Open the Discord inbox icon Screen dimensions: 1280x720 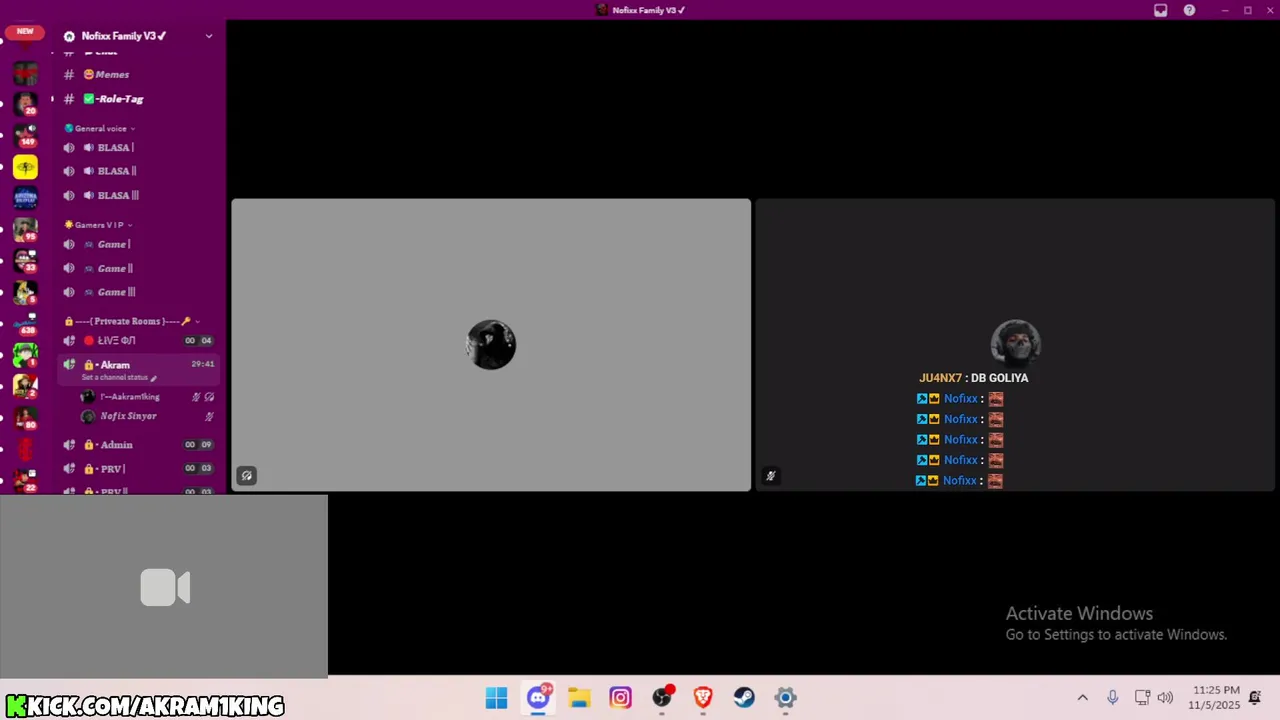1160,10
